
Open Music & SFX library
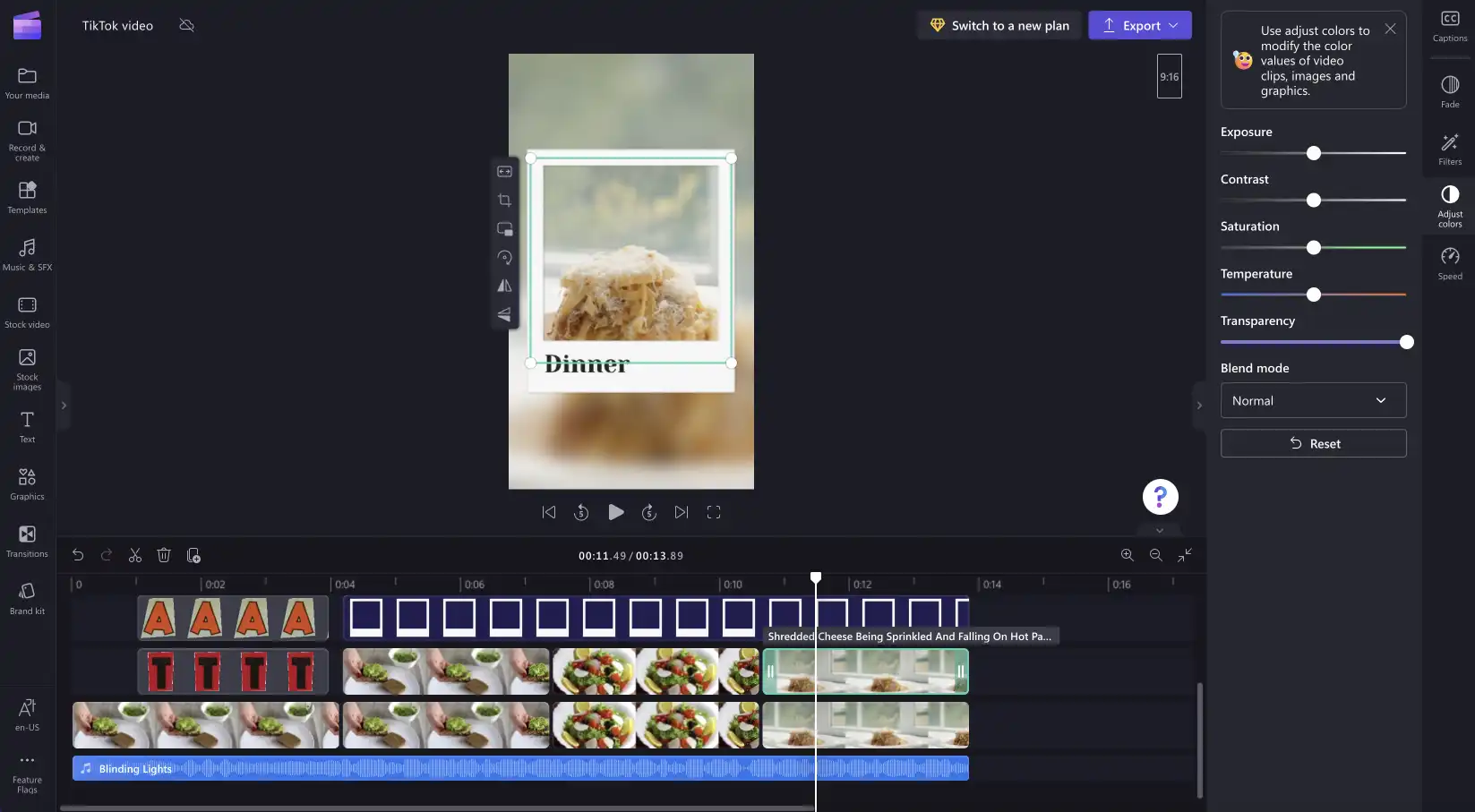click(x=27, y=255)
